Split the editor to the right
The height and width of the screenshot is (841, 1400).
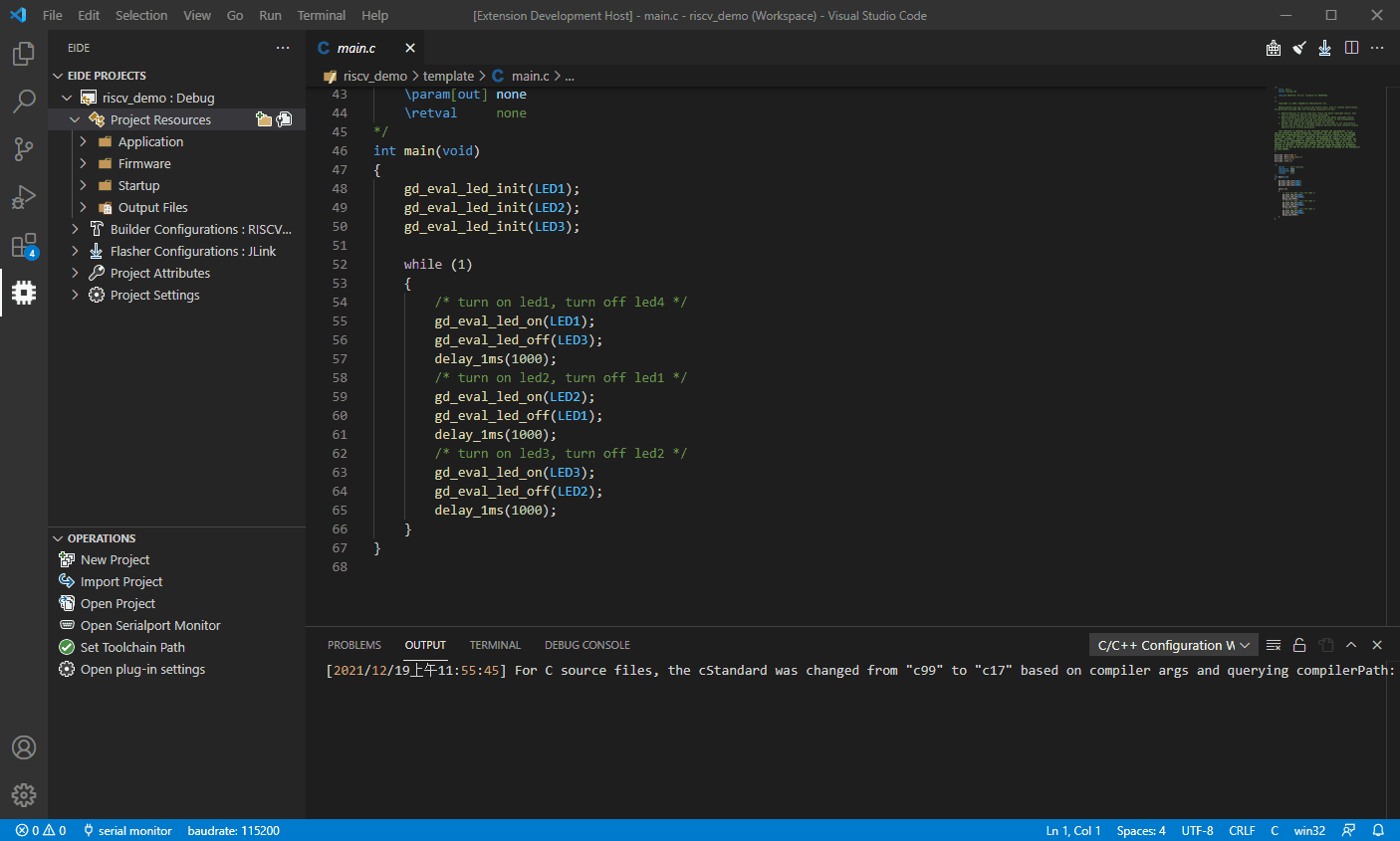(x=1351, y=48)
